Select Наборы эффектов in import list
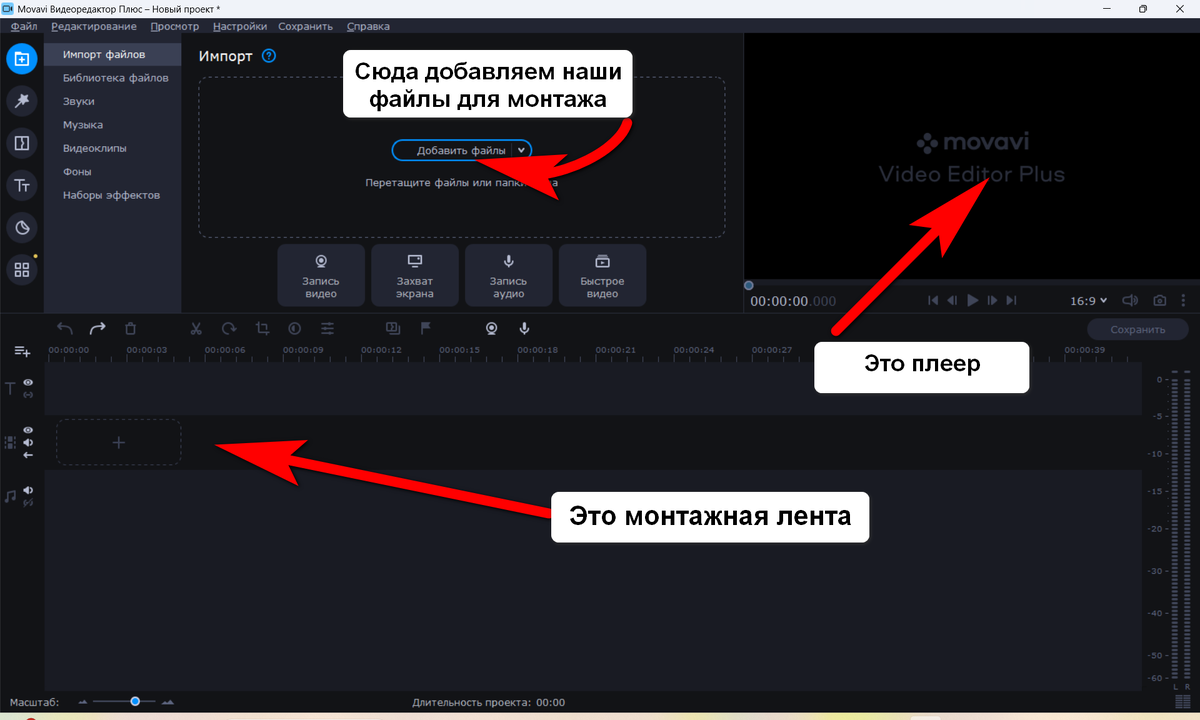1200x720 pixels. [x=113, y=195]
